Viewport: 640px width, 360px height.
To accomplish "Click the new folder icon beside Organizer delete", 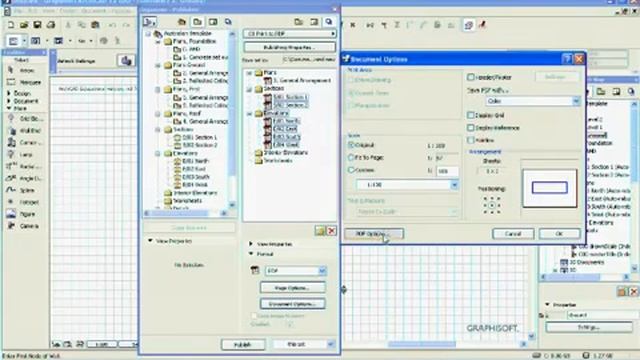I will (x=320, y=231).
